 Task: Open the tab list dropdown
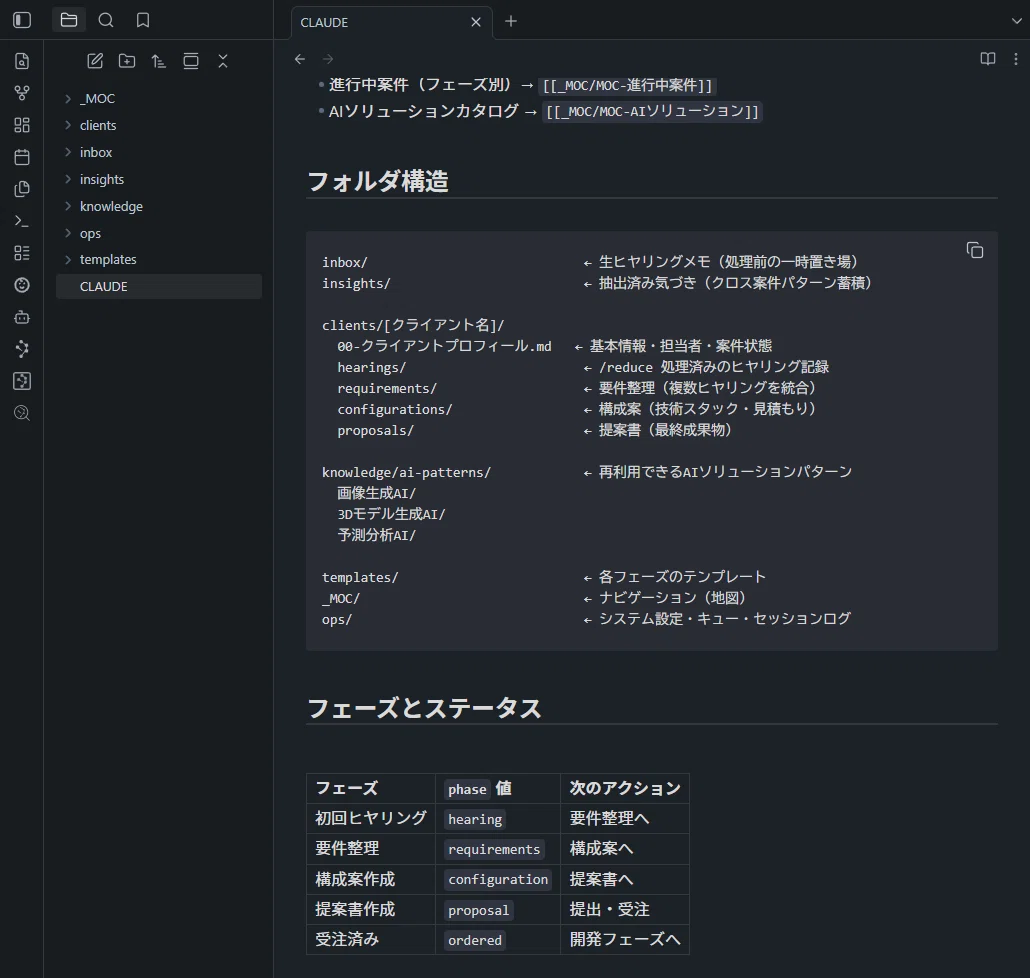coord(1016,21)
